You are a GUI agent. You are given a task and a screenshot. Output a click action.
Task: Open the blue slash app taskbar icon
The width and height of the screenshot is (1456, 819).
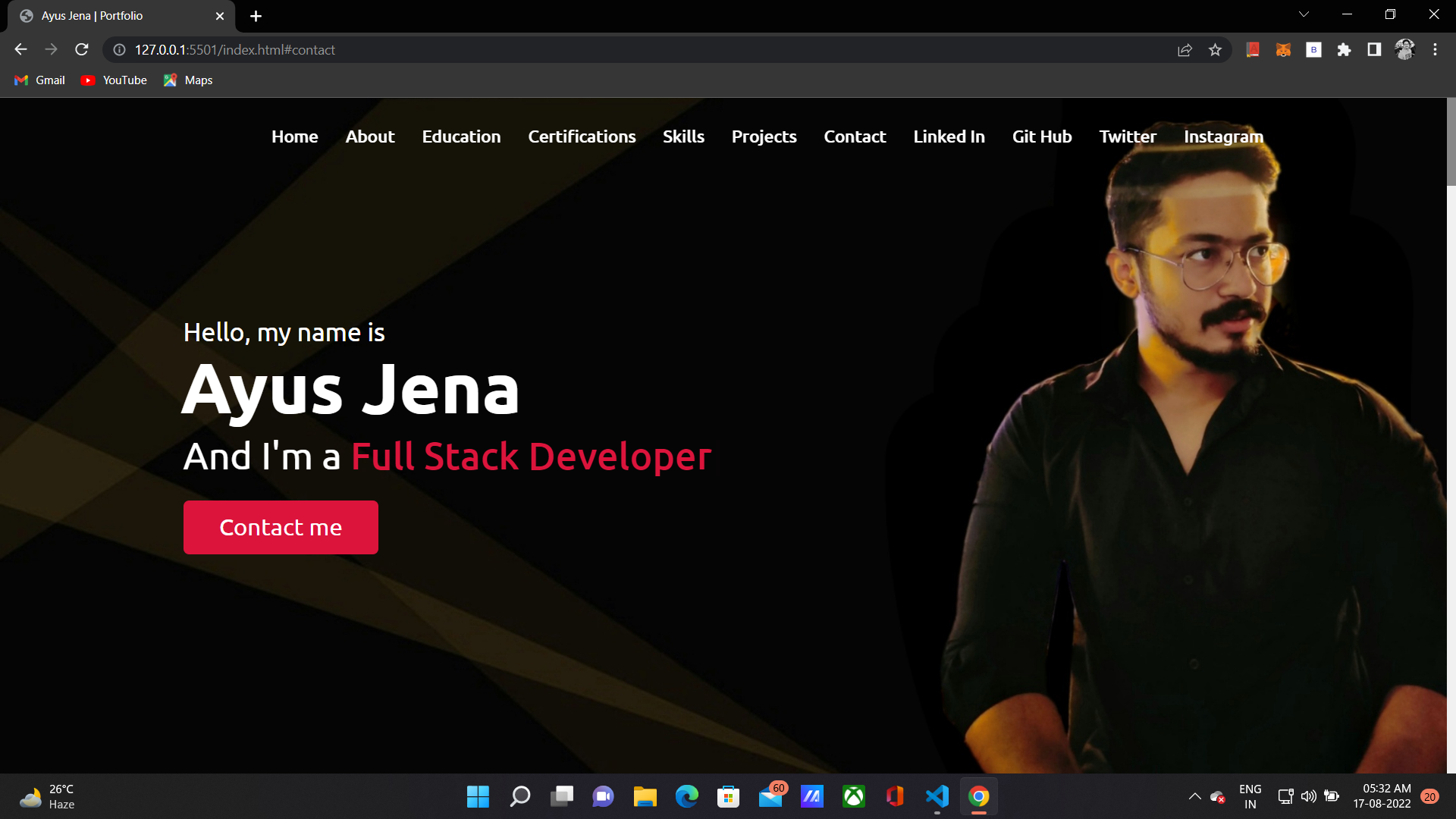coord(812,796)
